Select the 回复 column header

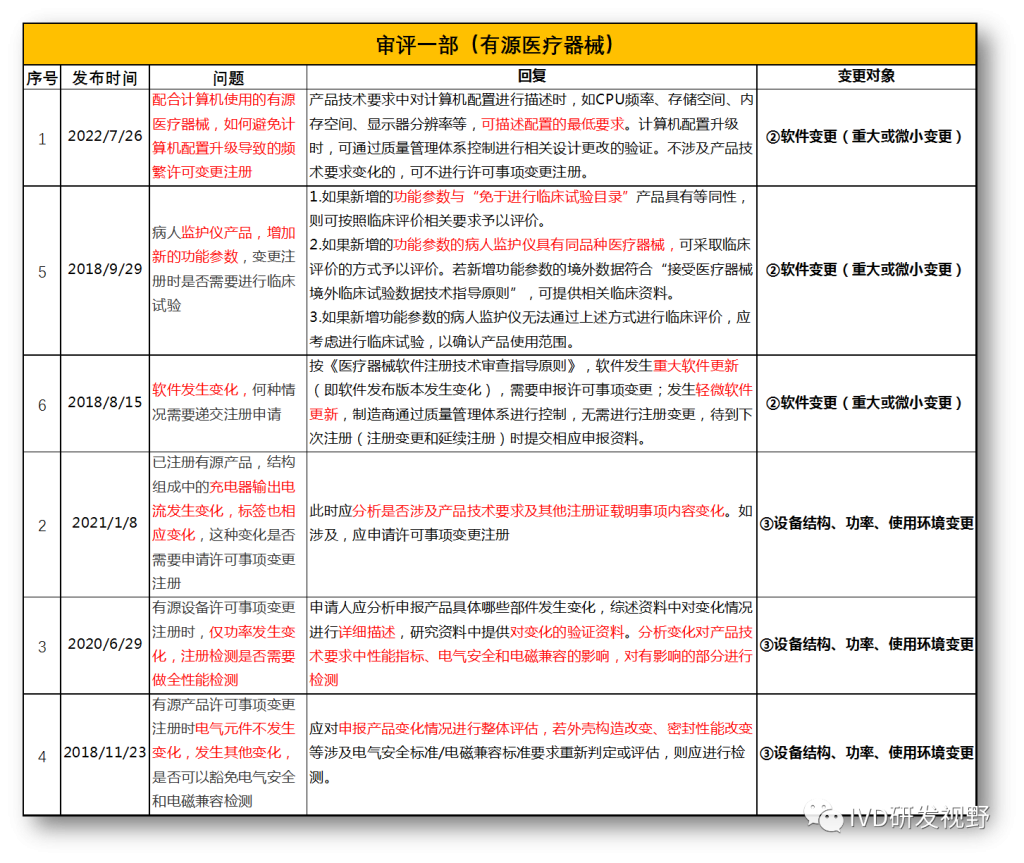pyautogui.click(x=531, y=77)
